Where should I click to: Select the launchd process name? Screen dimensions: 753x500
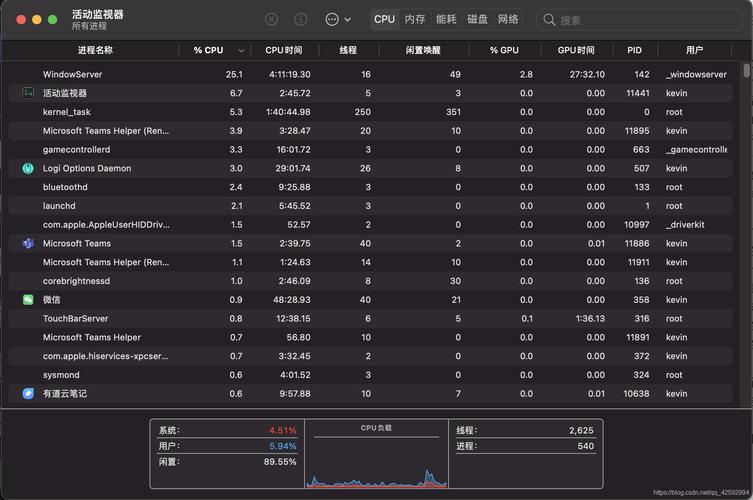point(59,206)
